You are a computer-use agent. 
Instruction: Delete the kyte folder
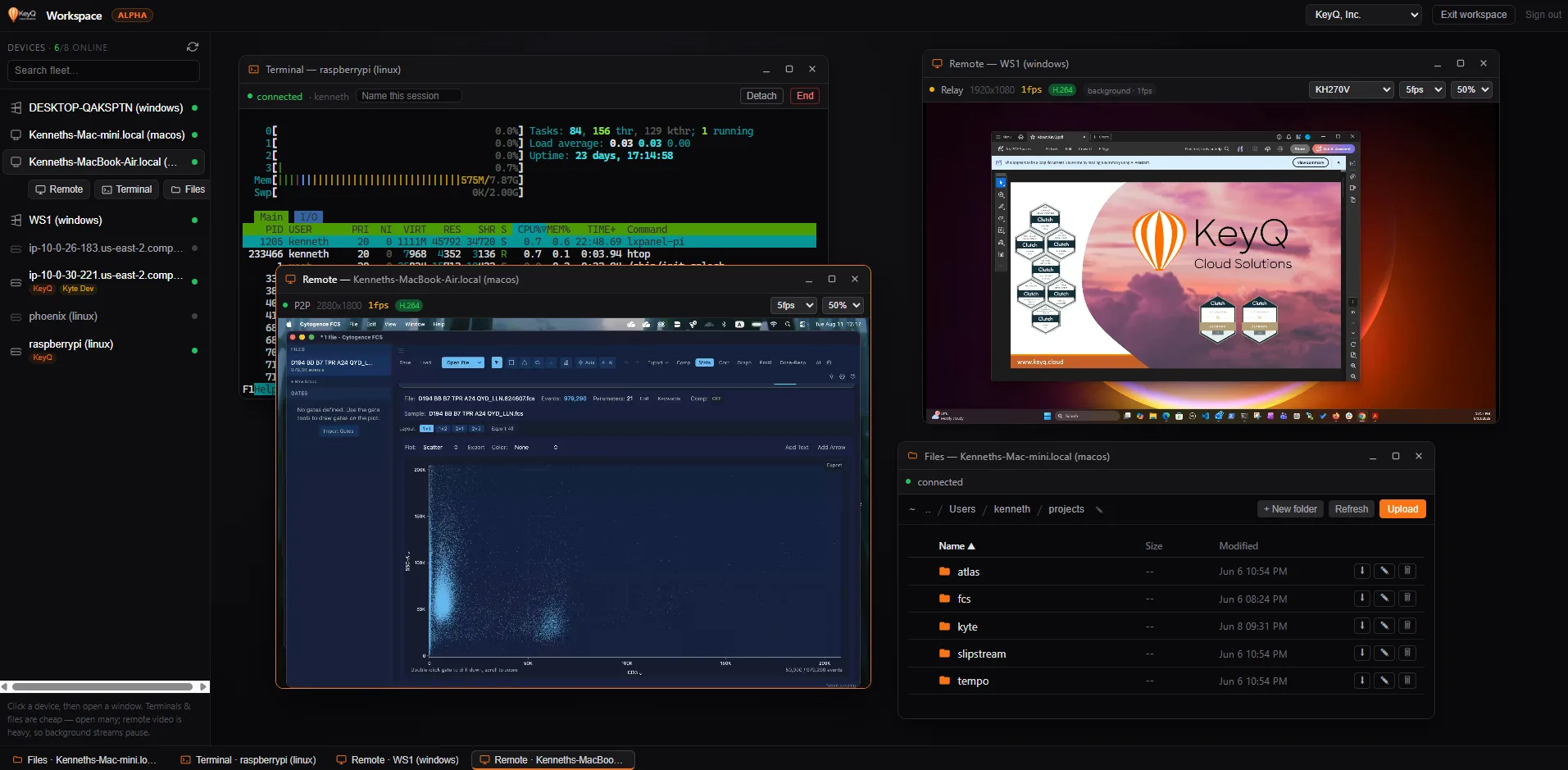(1407, 626)
